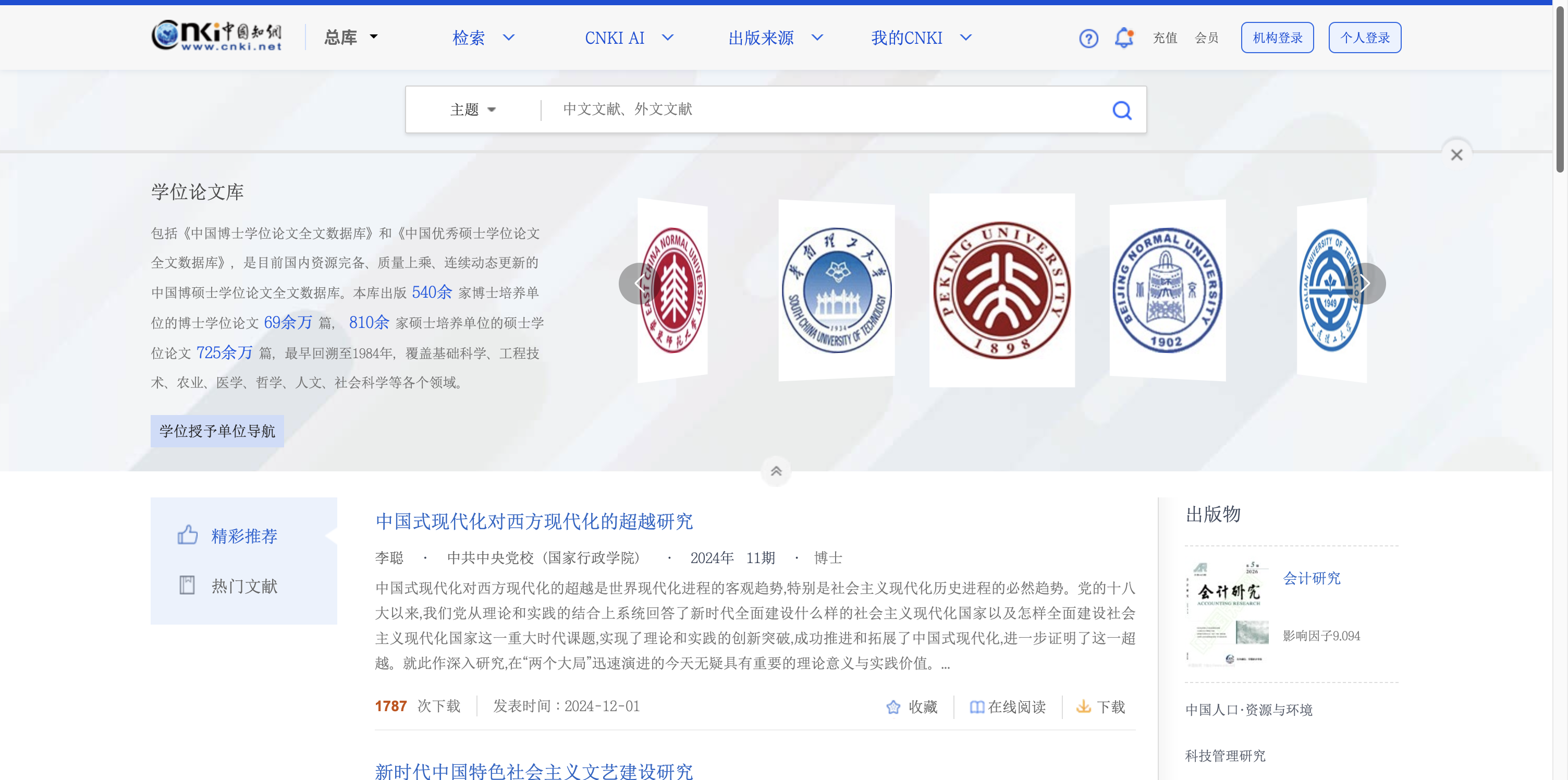Image resolution: width=1568 pixels, height=780 pixels.
Task: Click Dalian University of Technology logo
Action: click(1332, 290)
